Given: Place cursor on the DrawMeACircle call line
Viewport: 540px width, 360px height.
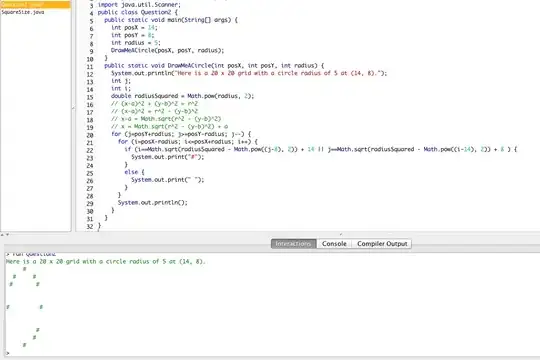Looking at the screenshot, I should (167, 50).
